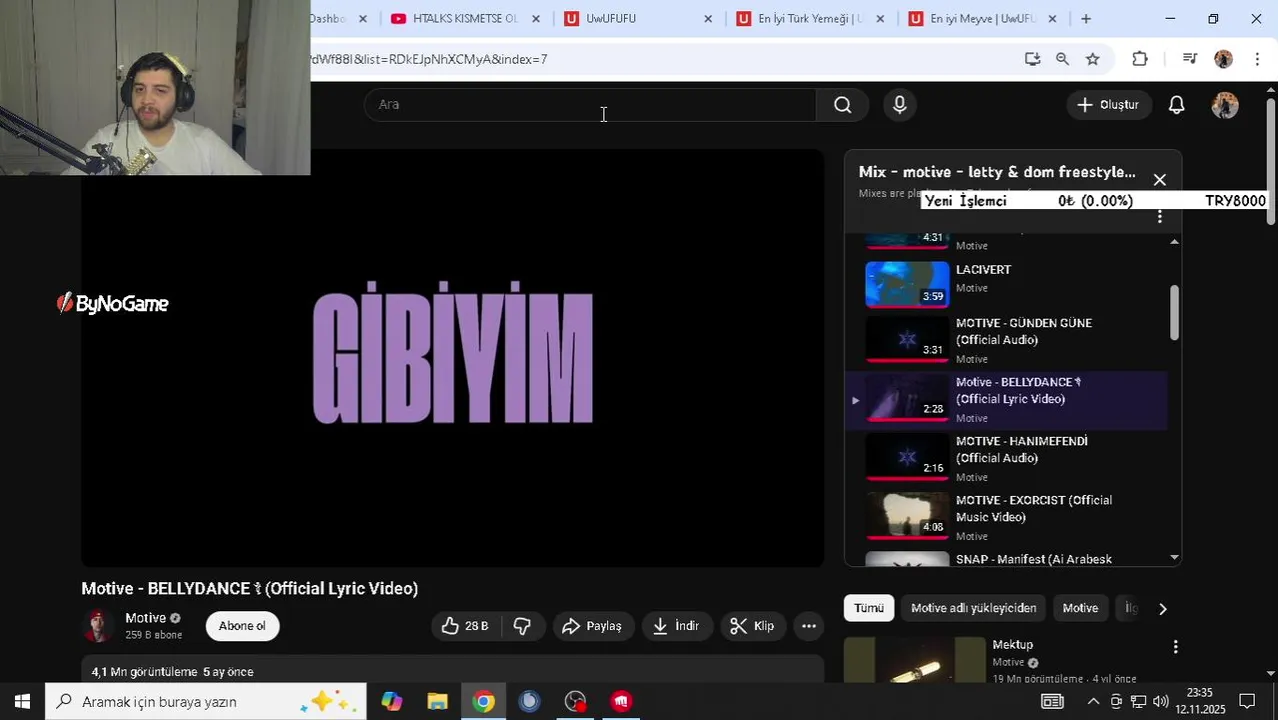
Task: Close the Mix playlist panel
Action: [x=1159, y=180]
